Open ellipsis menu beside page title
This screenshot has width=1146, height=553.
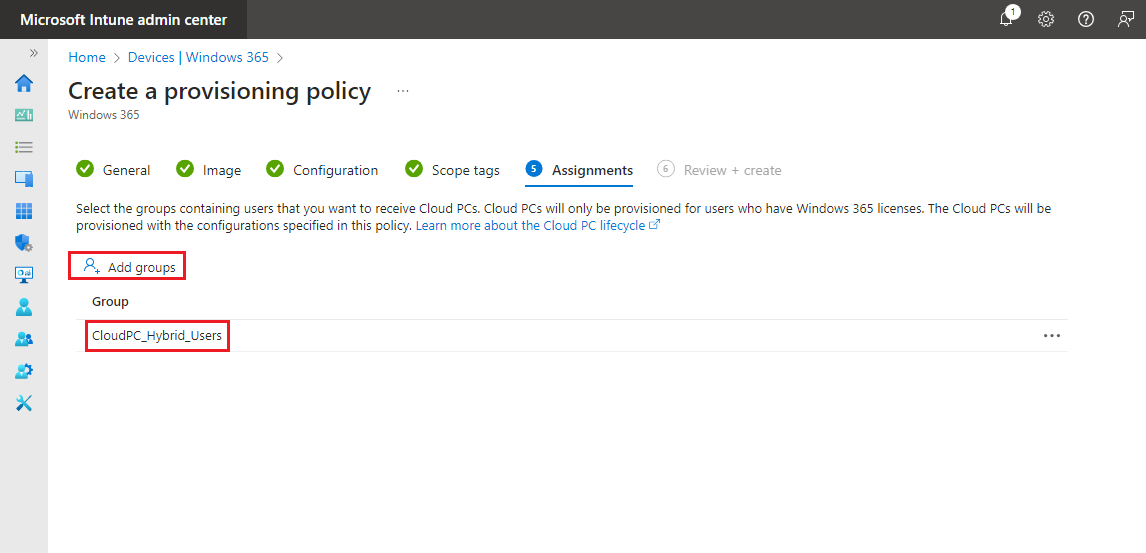click(403, 91)
